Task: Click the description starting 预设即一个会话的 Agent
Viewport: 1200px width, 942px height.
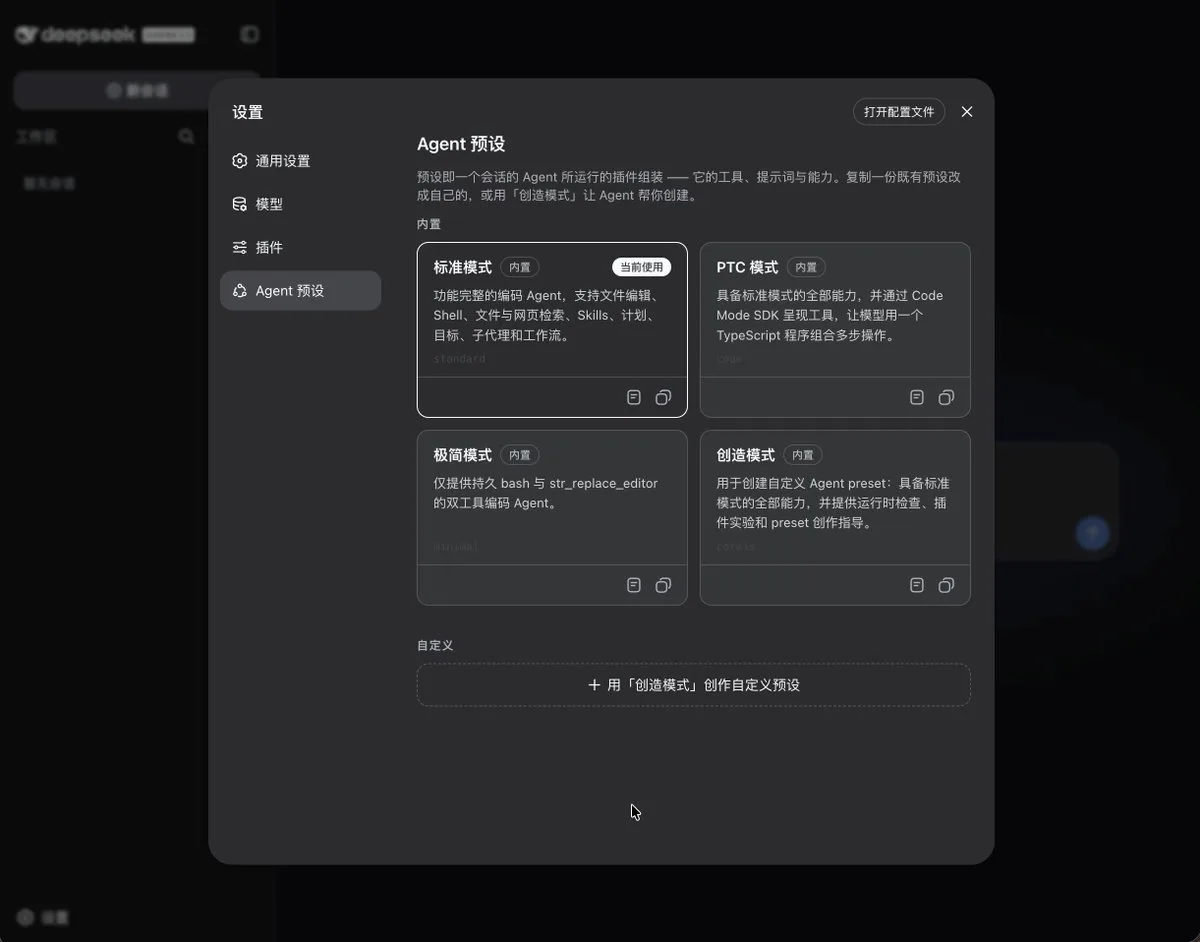Action: pyautogui.click(x=689, y=186)
